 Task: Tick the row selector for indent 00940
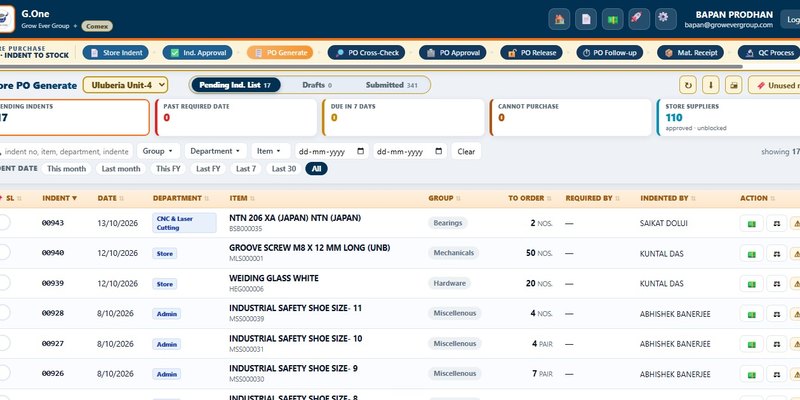tap(3, 253)
